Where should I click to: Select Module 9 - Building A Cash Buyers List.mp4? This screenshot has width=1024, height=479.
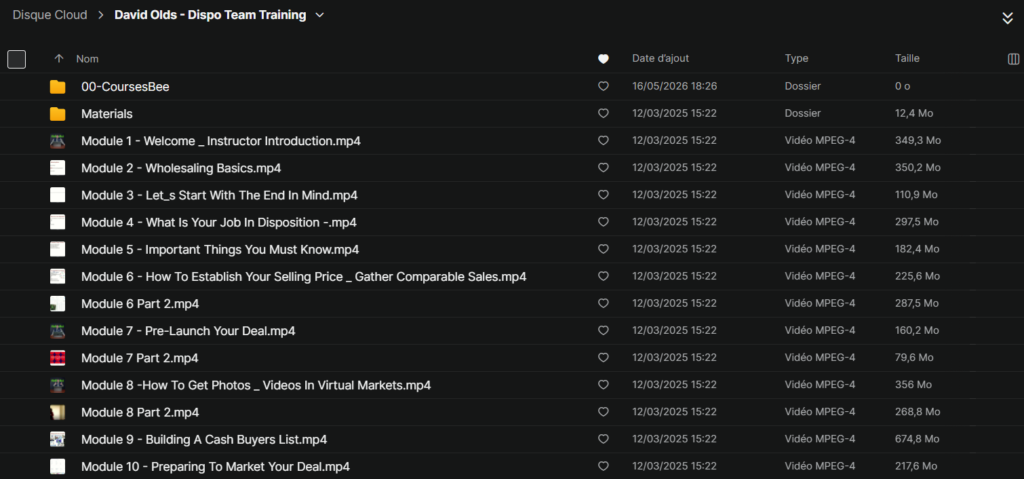(204, 439)
